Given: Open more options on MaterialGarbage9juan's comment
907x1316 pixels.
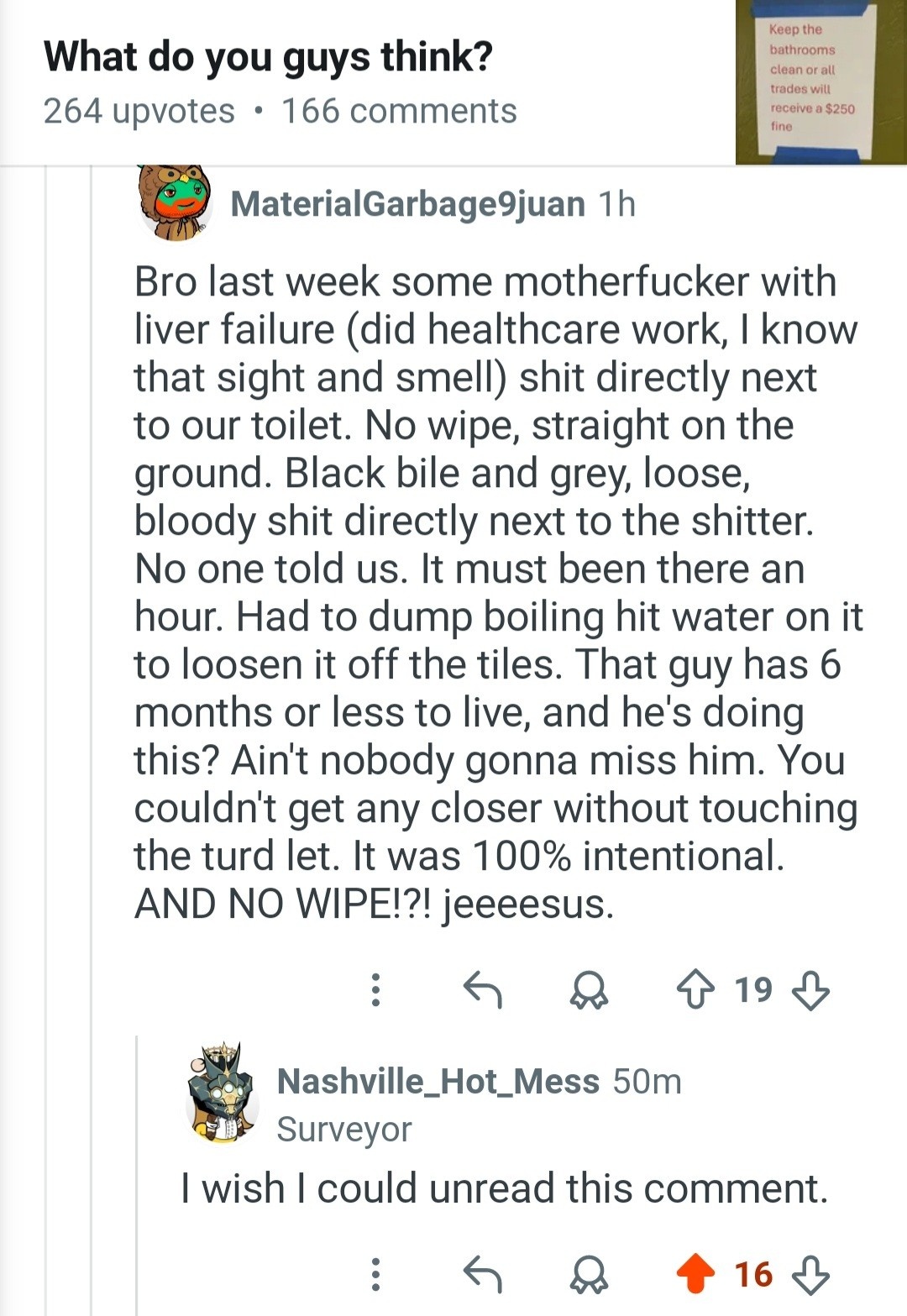Looking at the screenshot, I should click(375, 990).
